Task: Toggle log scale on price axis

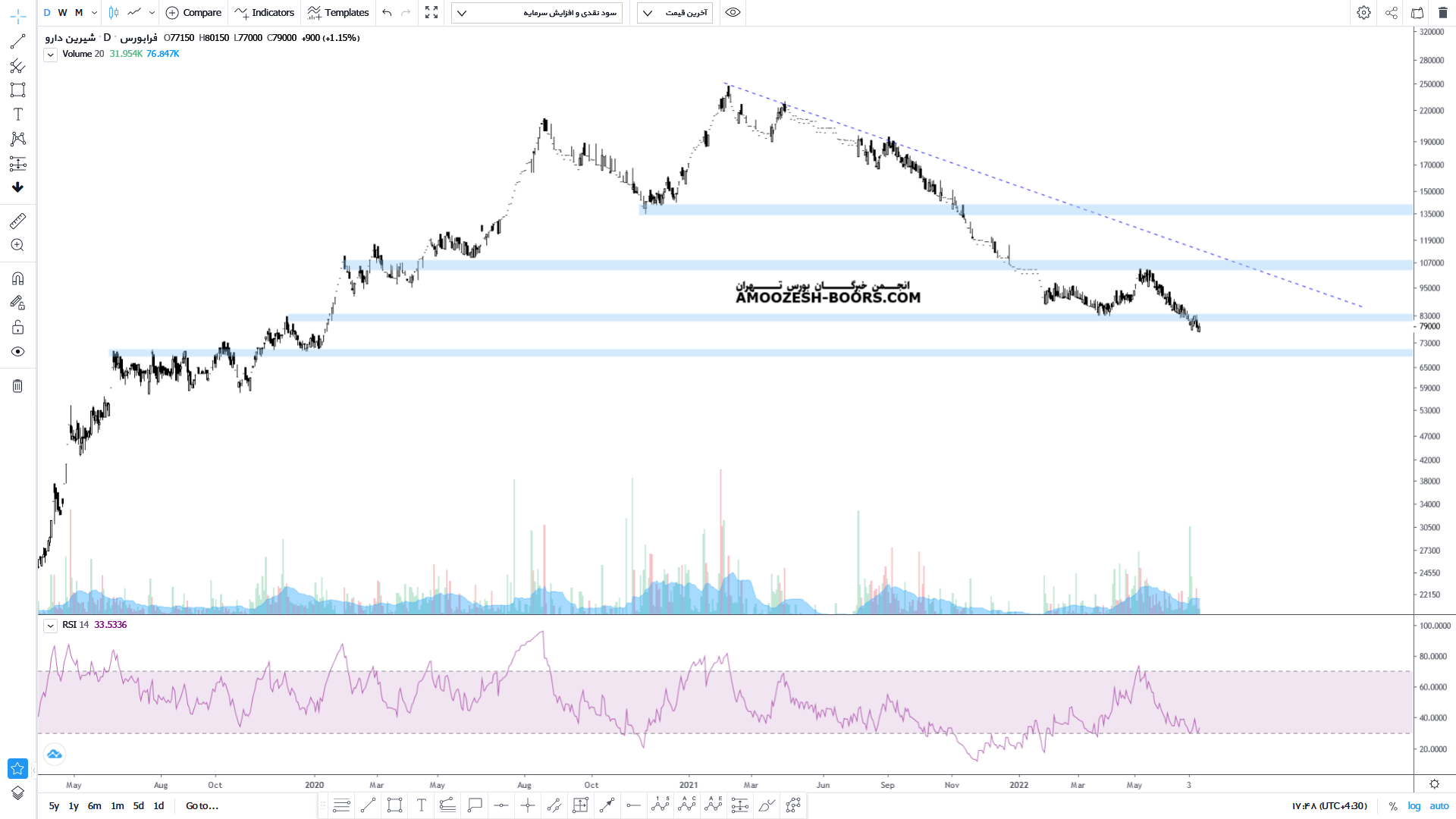Action: click(1414, 806)
